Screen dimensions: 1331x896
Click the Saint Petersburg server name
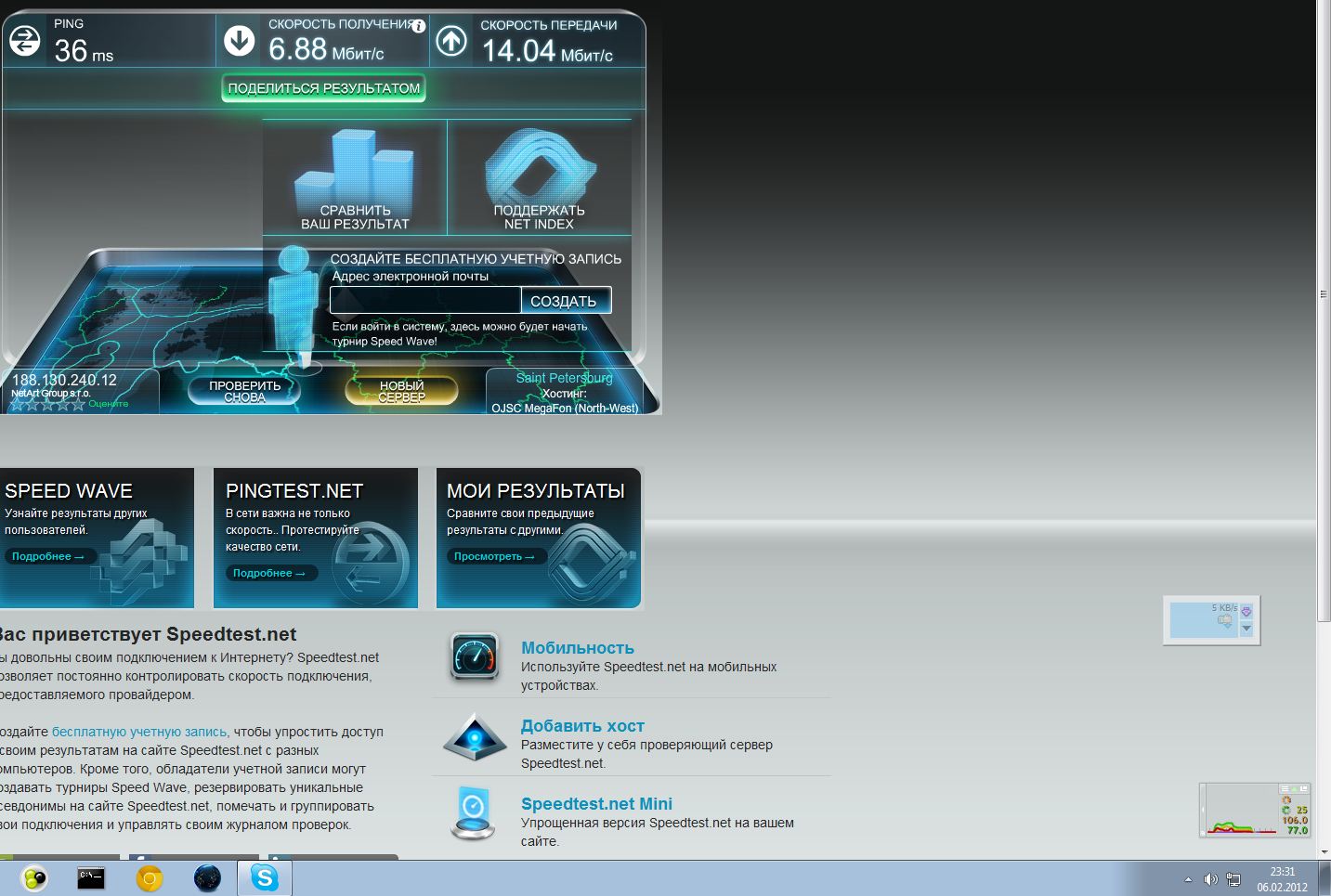click(x=565, y=378)
